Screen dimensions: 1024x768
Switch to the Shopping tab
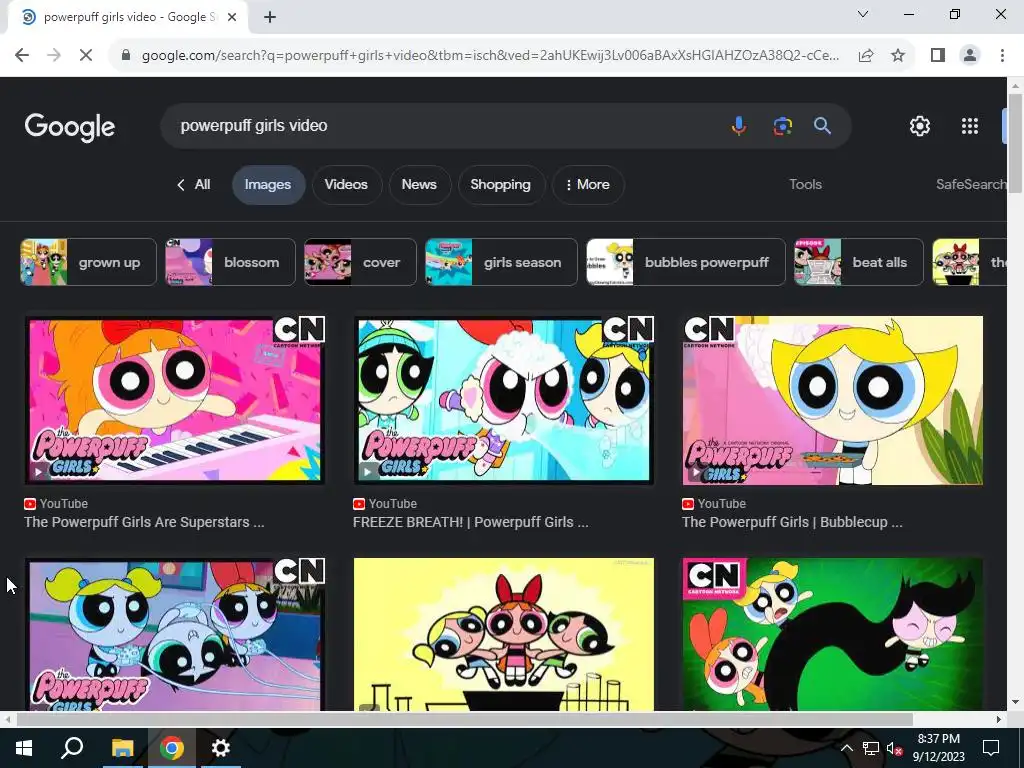click(x=500, y=185)
